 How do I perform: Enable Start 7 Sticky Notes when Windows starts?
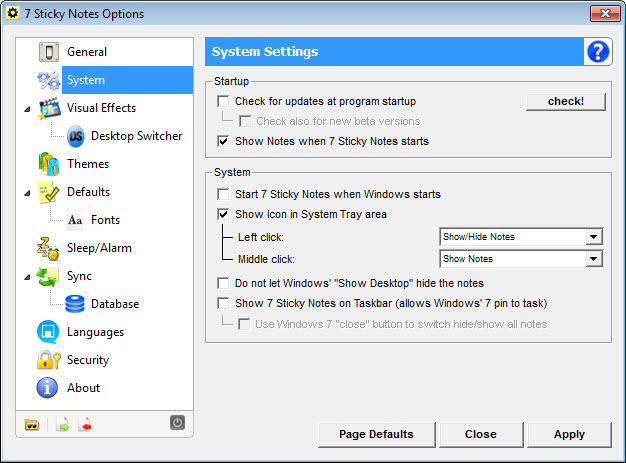[x=223, y=194]
